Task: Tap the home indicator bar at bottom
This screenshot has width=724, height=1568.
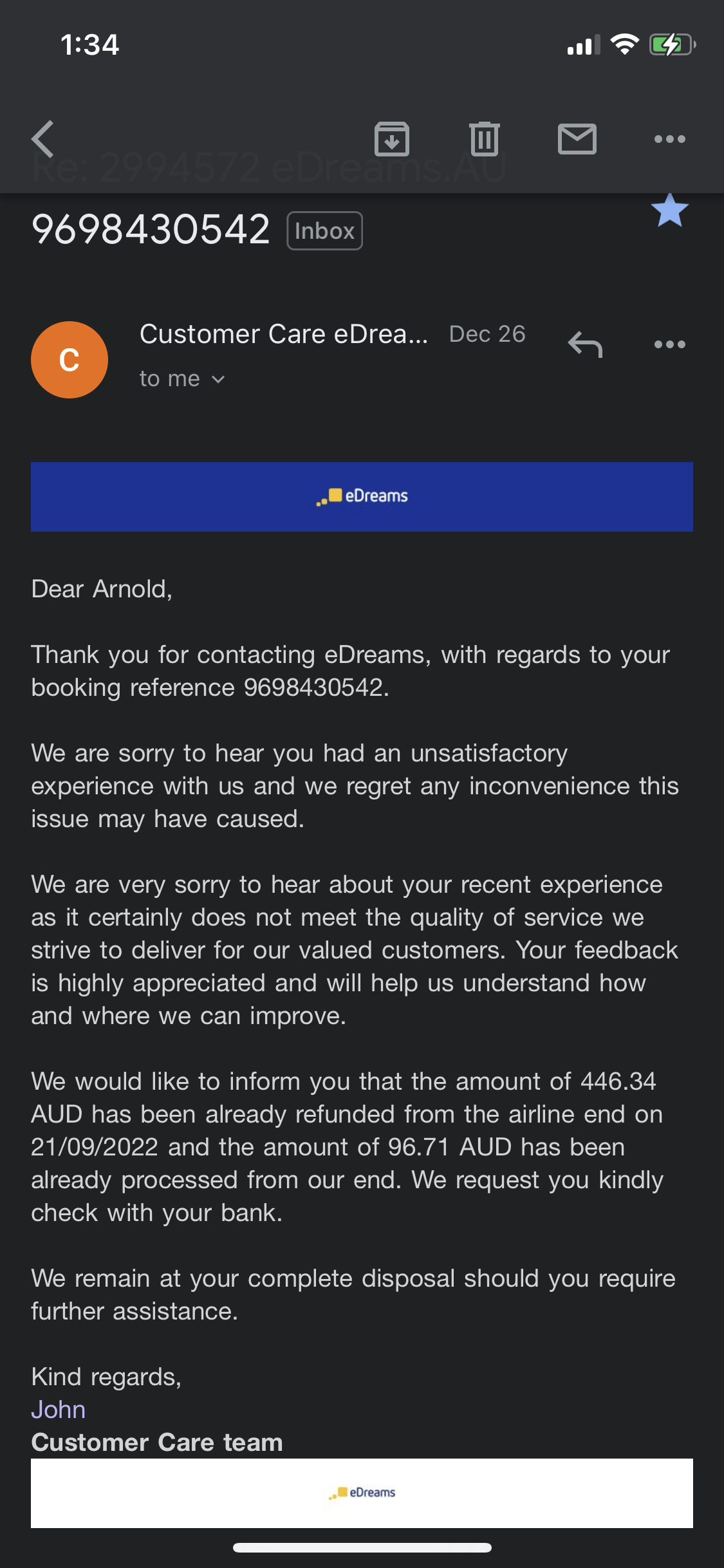Action: [x=362, y=1548]
